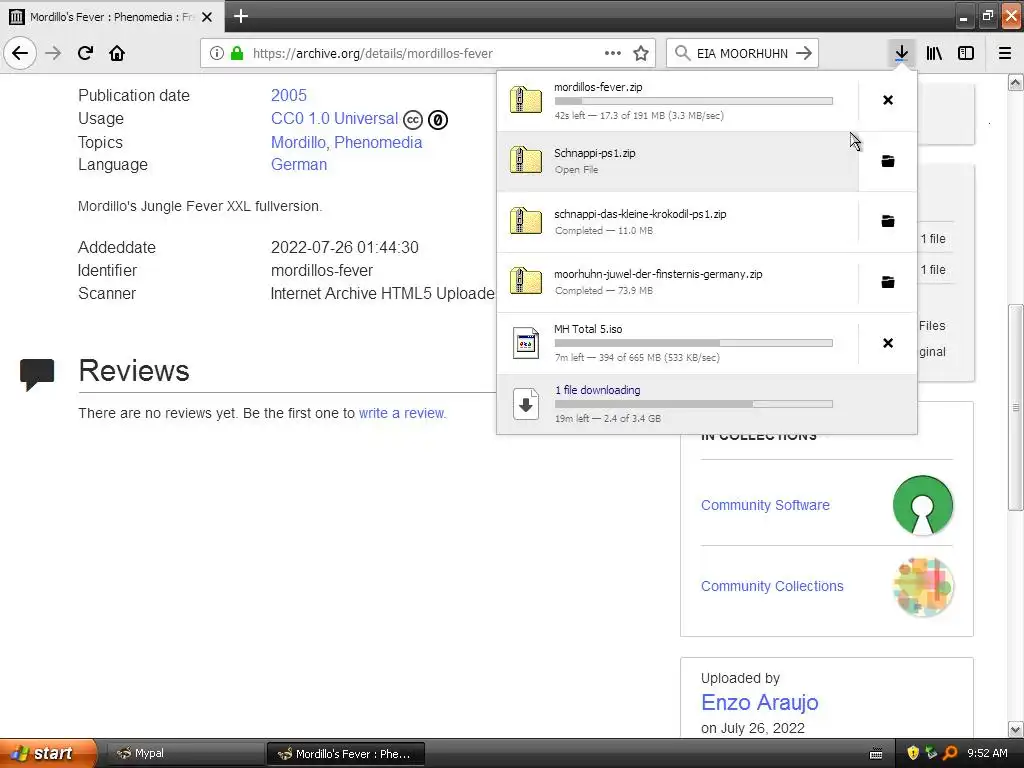Screen dimensions: 1024x768
Task: Click the security shield tray icon
Action: click(x=913, y=753)
